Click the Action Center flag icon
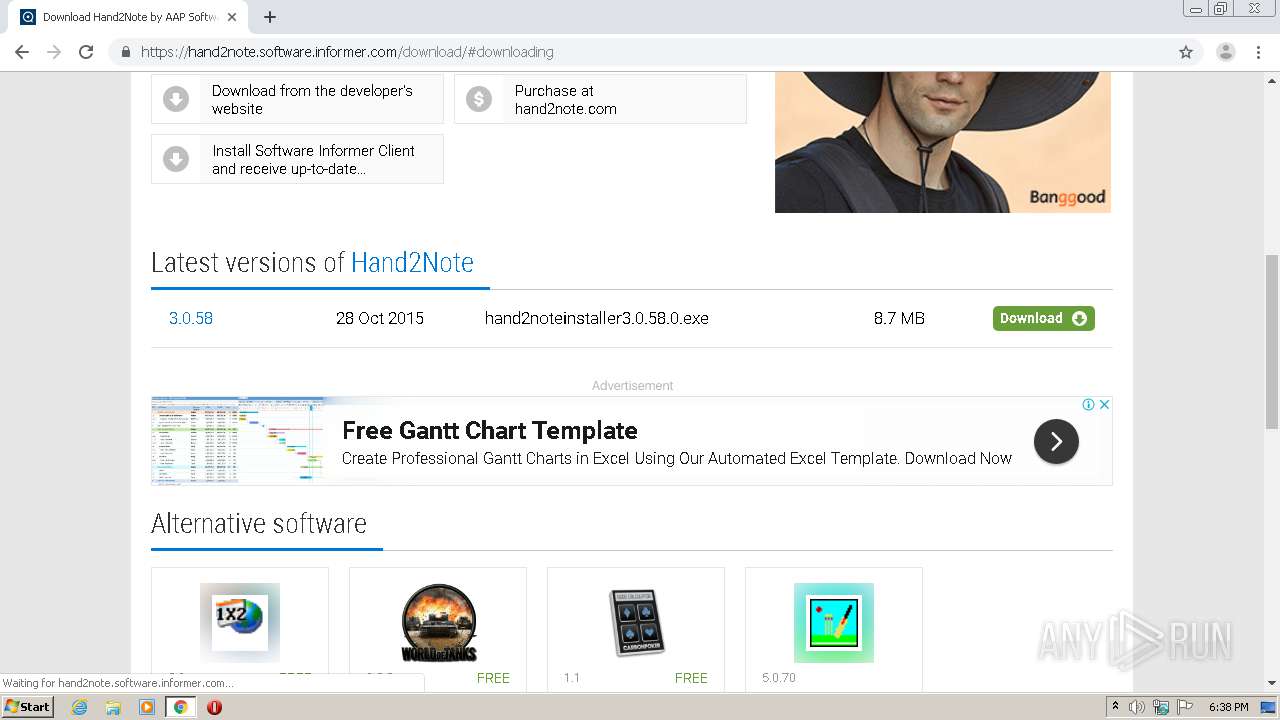Screen dimensions: 1280x720 click(1185, 707)
